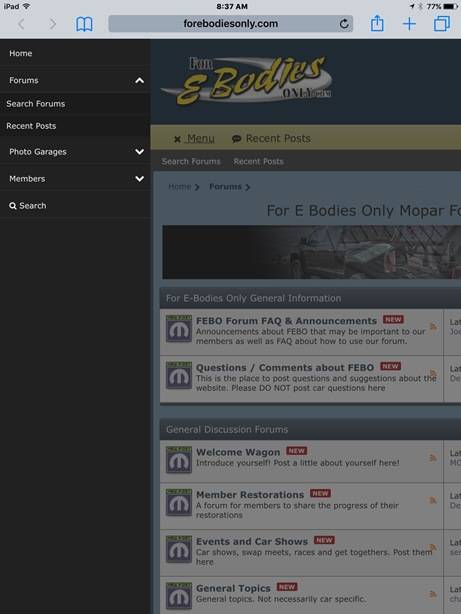Click the forebodiesonly.com address bar
The image size is (461, 614).
[231, 24]
